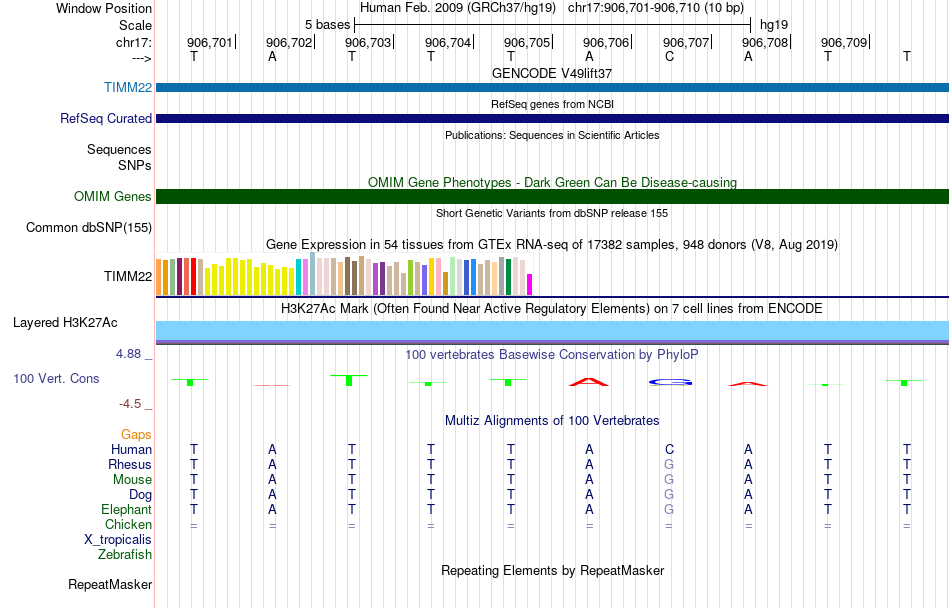Click the red bar in GTEx expression chart
Image resolution: width=950 pixels, height=608 pixels.
pos(193,277)
